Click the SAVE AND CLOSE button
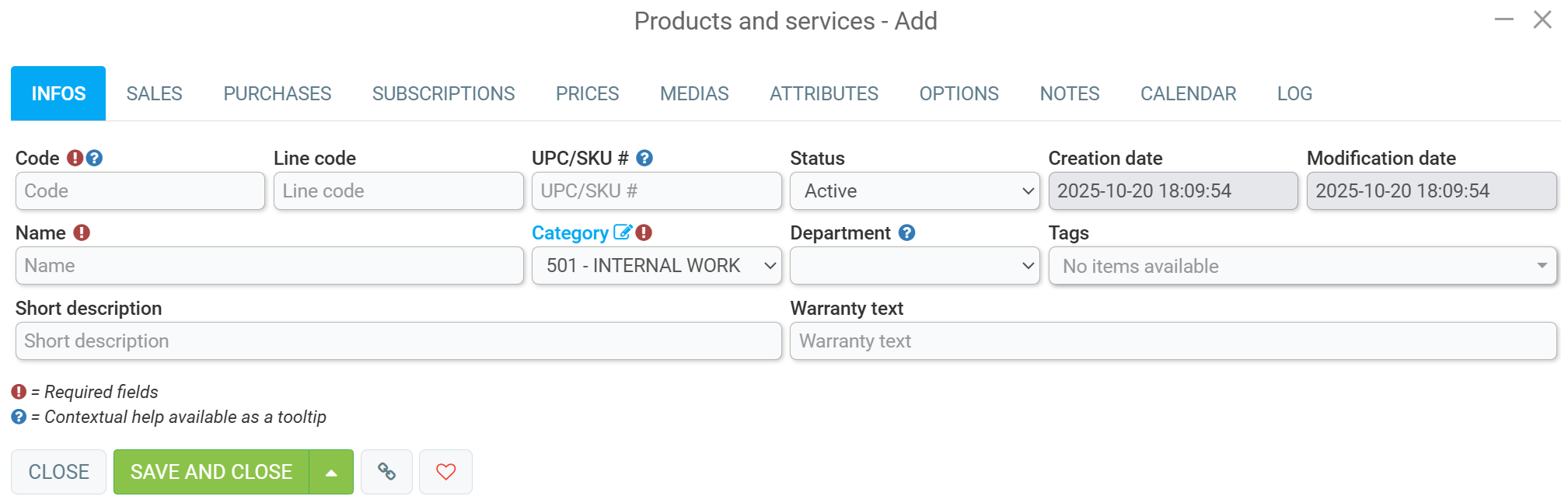Image resolution: width=1568 pixels, height=503 pixels. [211, 472]
